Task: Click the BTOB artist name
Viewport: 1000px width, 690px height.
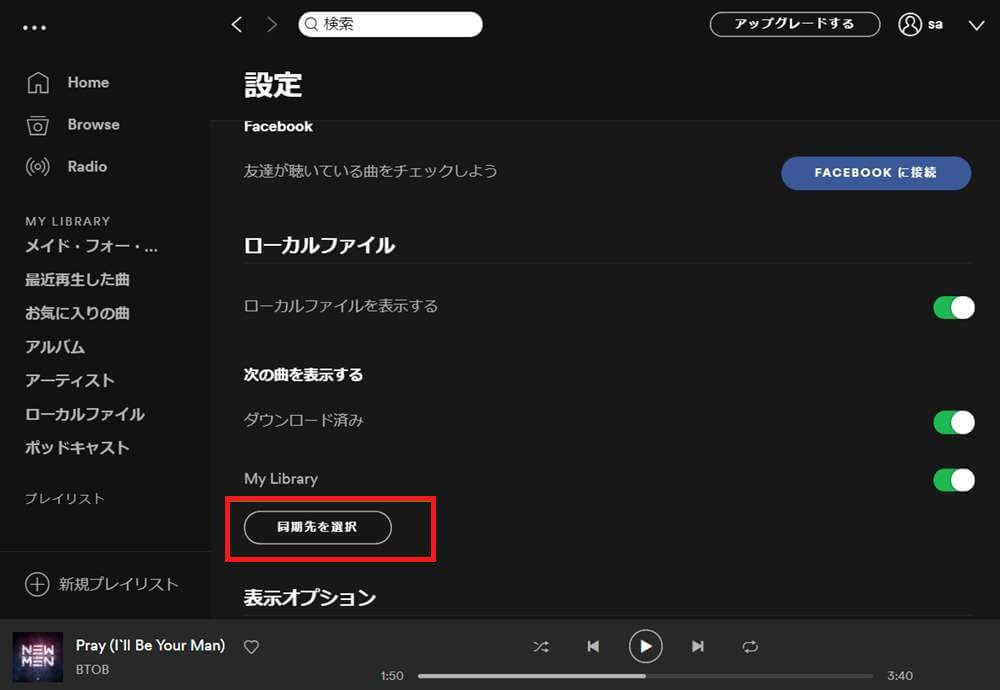Action: (x=92, y=670)
